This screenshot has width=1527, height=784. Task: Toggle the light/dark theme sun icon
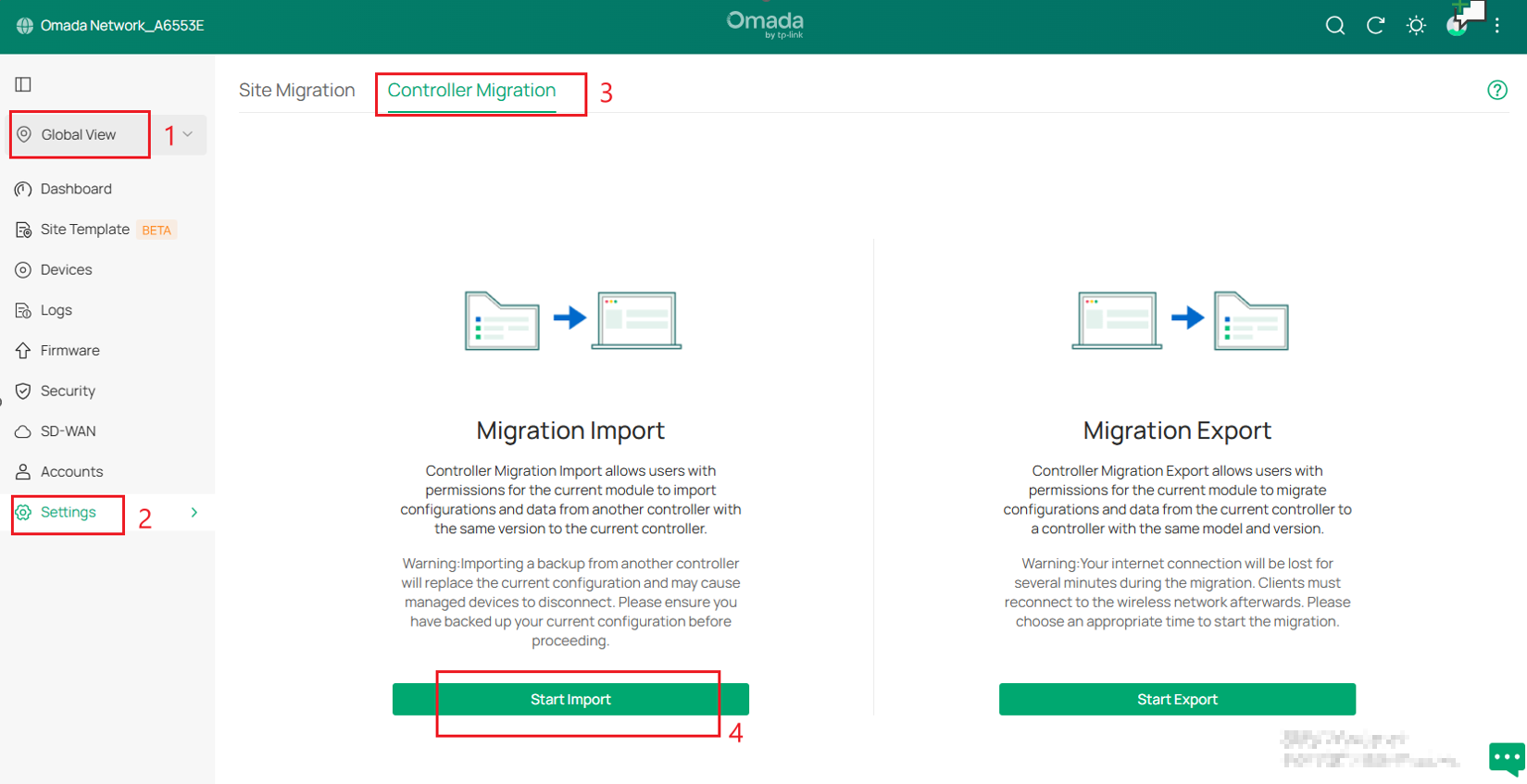click(x=1416, y=26)
